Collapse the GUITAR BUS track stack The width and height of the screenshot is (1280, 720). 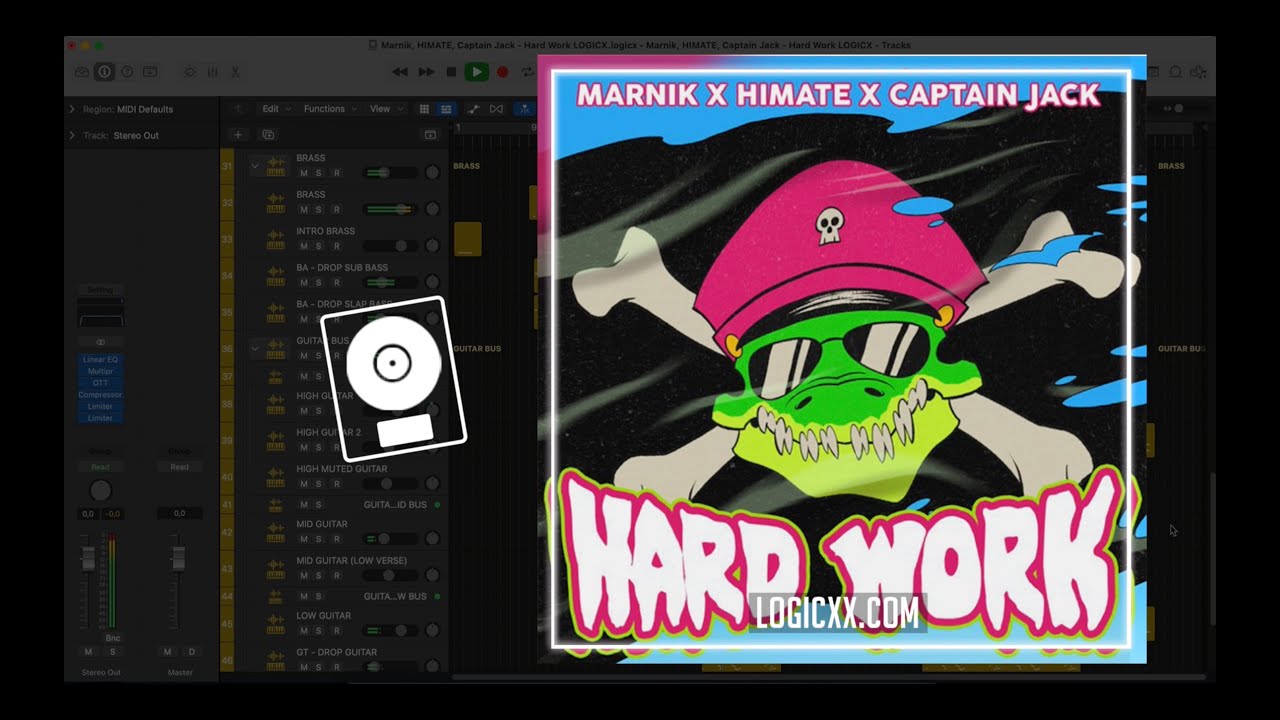click(255, 348)
